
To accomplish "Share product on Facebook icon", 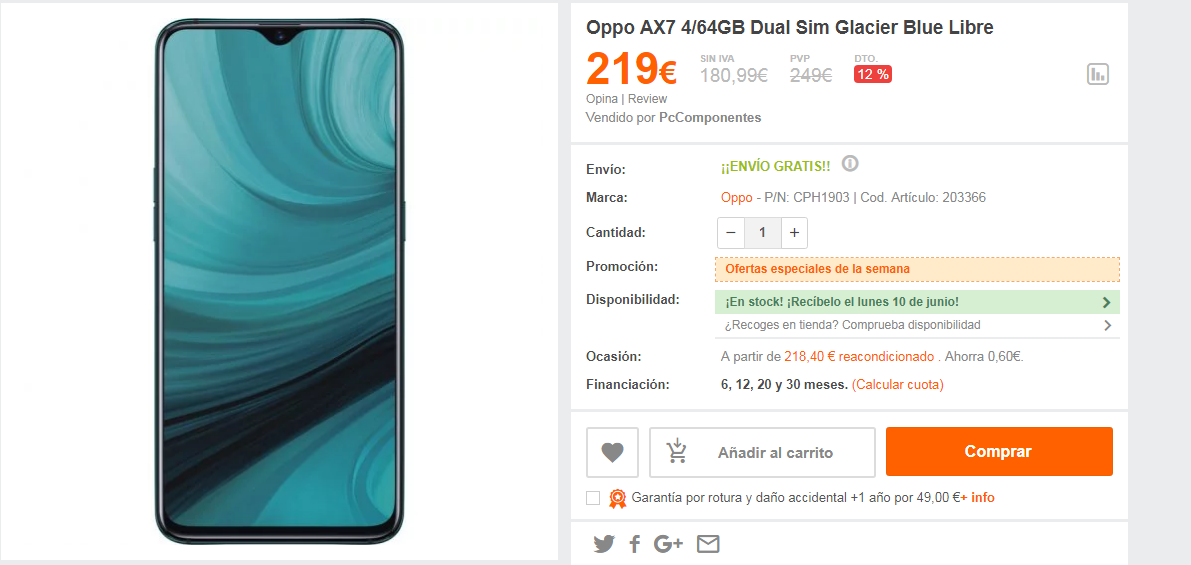I will point(634,544).
